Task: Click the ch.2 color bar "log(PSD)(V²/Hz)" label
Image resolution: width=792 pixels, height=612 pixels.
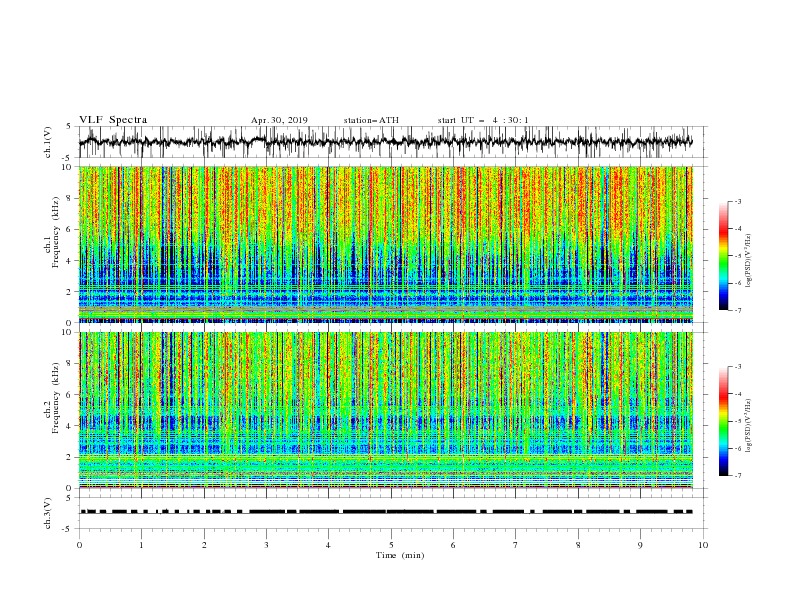Action: pos(748,426)
